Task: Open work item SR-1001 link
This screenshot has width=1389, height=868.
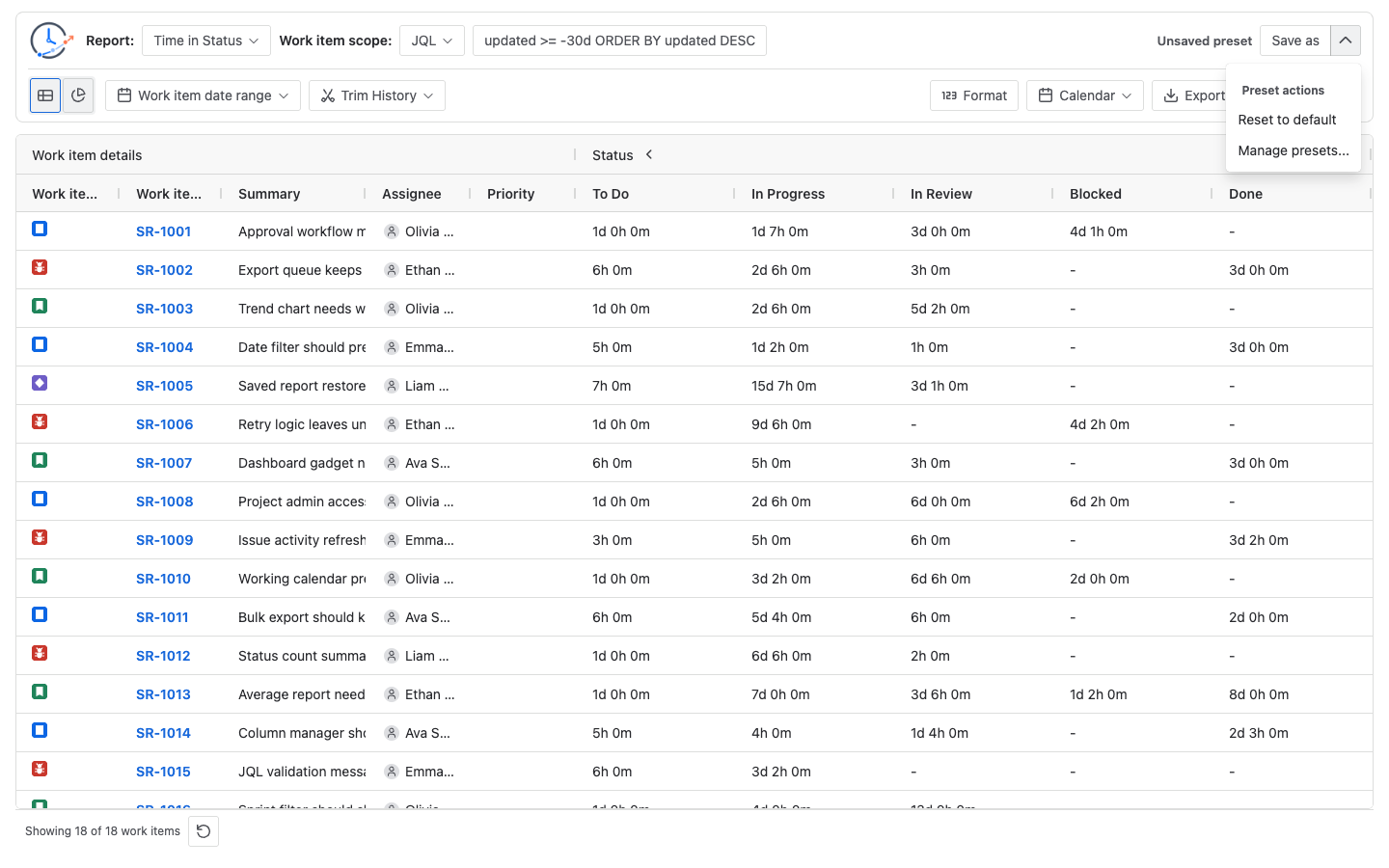Action: pyautogui.click(x=163, y=231)
